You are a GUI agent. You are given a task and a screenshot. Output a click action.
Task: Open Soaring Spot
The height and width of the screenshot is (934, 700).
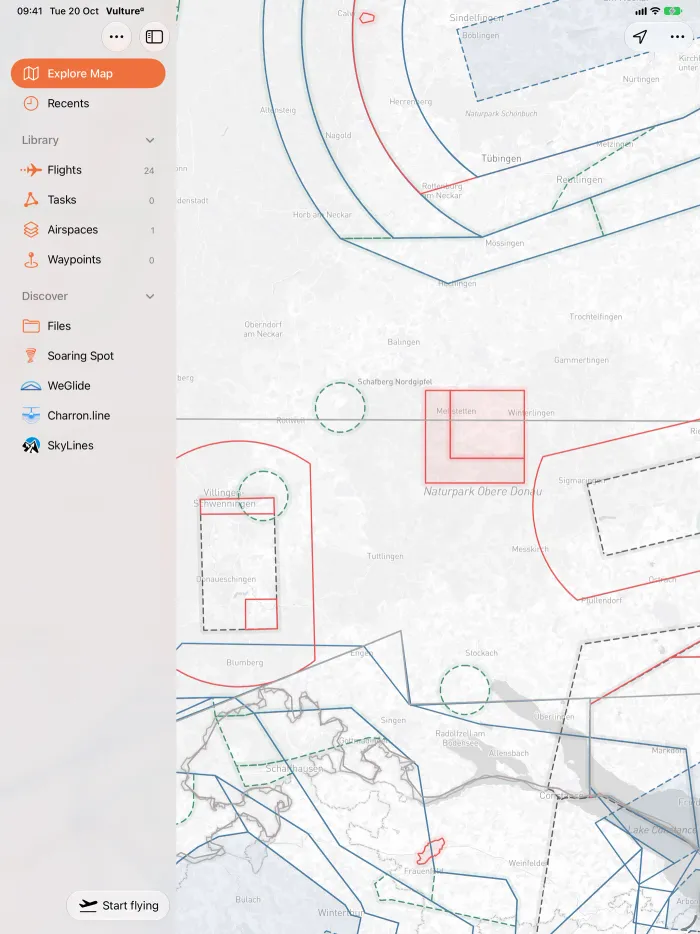tap(88, 356)
